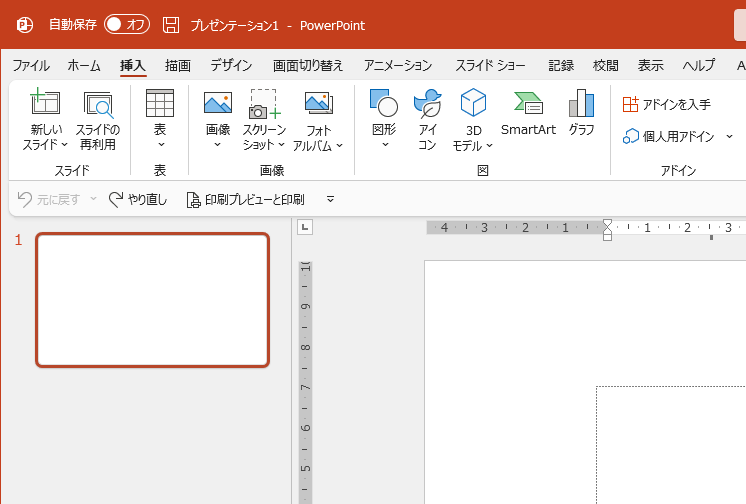The height and width of the screenshot is (504, 746).
Task: Select slide 1 thumbnail in slide panel
Action: 152,300
